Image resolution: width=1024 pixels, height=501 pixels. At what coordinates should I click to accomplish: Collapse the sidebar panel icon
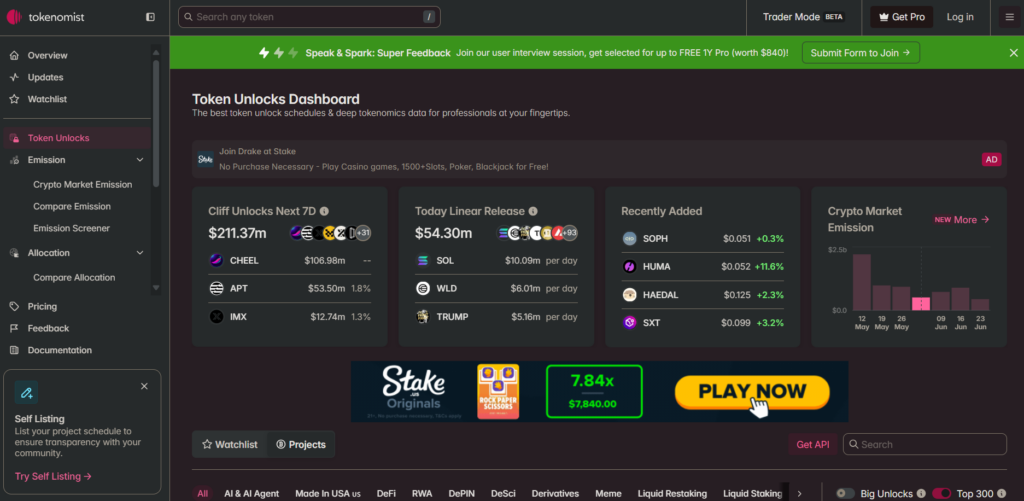pos(150,17)
